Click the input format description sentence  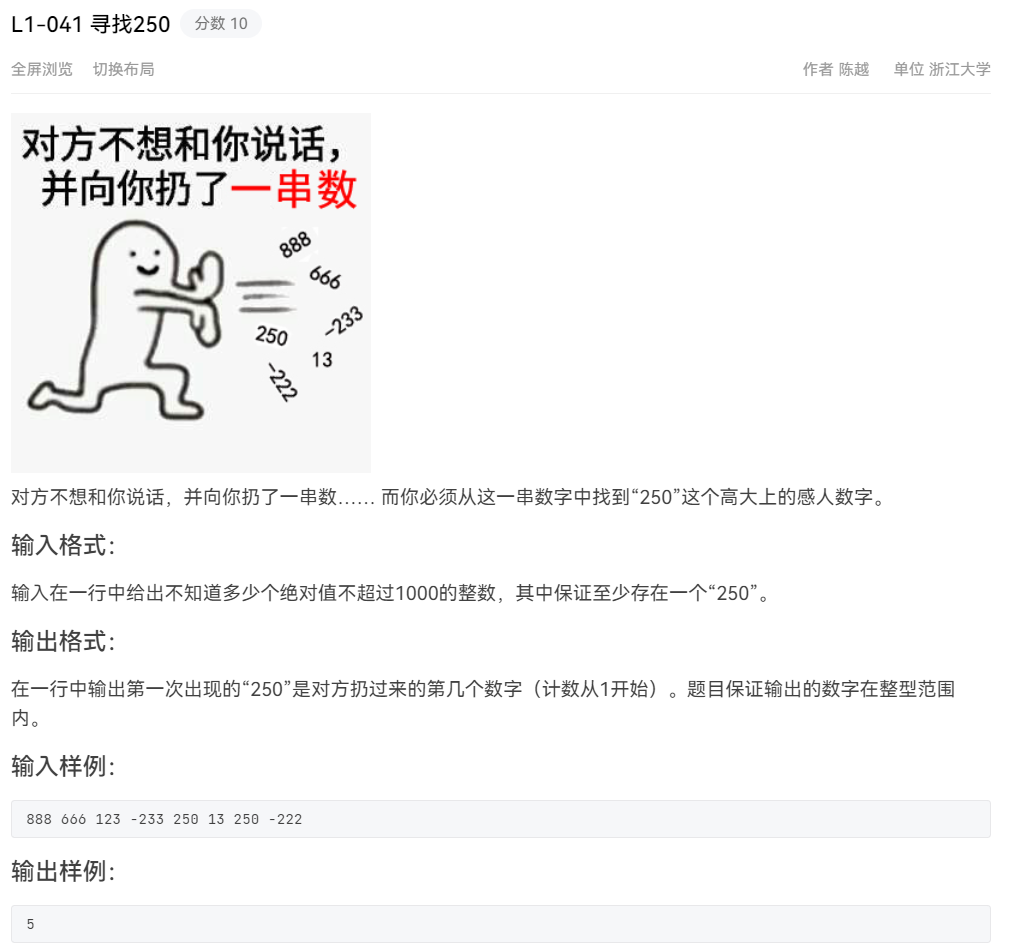[x=391, y=592]
